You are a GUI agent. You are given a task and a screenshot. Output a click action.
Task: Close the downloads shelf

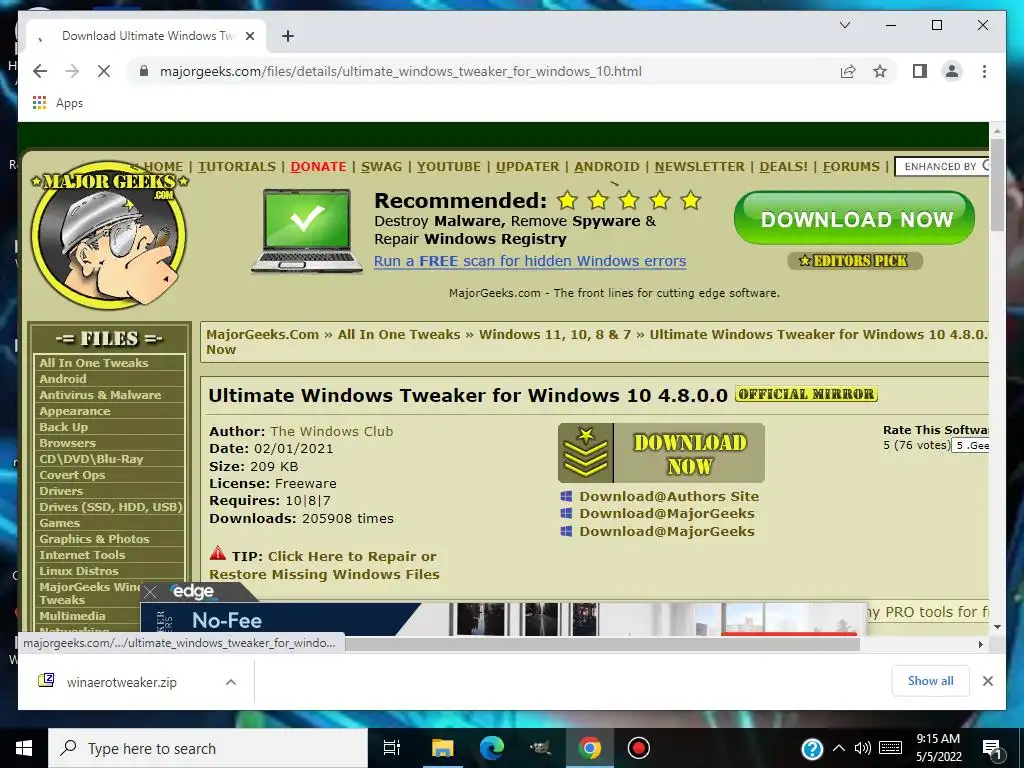click(x=987, y=681)
